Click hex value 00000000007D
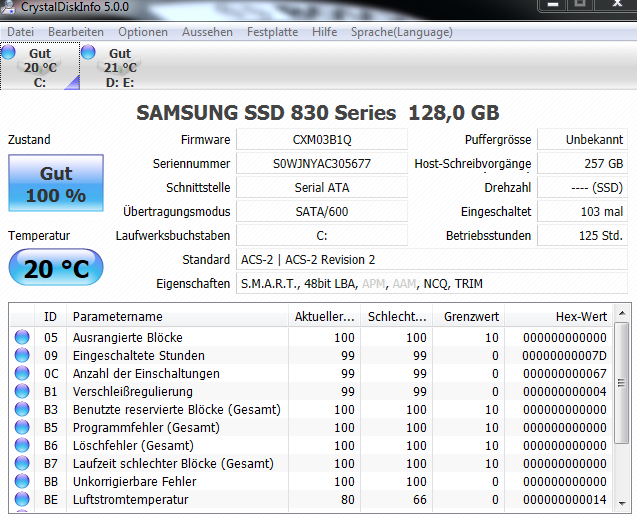The width and height of the screenshot is (637, 519). point(564,355)
